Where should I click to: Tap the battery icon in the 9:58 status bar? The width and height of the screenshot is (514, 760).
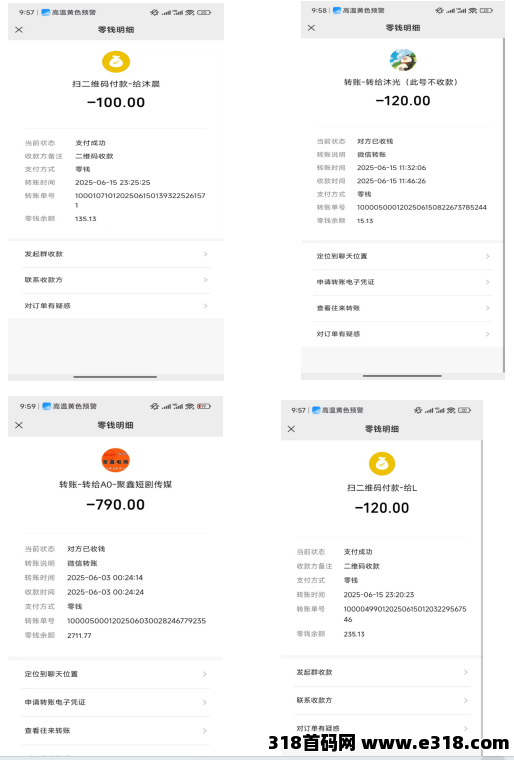[486, 10]
